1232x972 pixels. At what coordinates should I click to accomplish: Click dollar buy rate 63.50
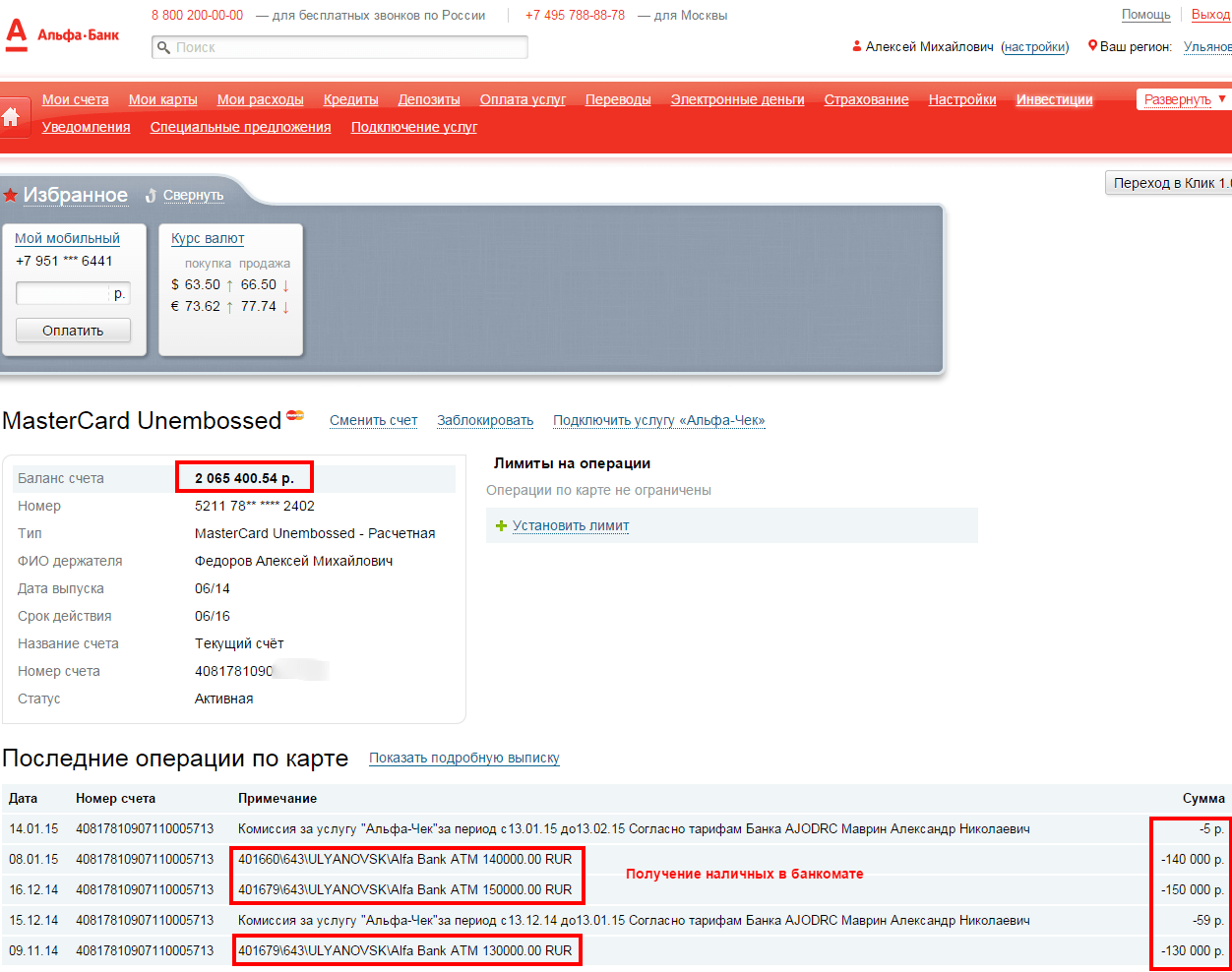point(203,284)
